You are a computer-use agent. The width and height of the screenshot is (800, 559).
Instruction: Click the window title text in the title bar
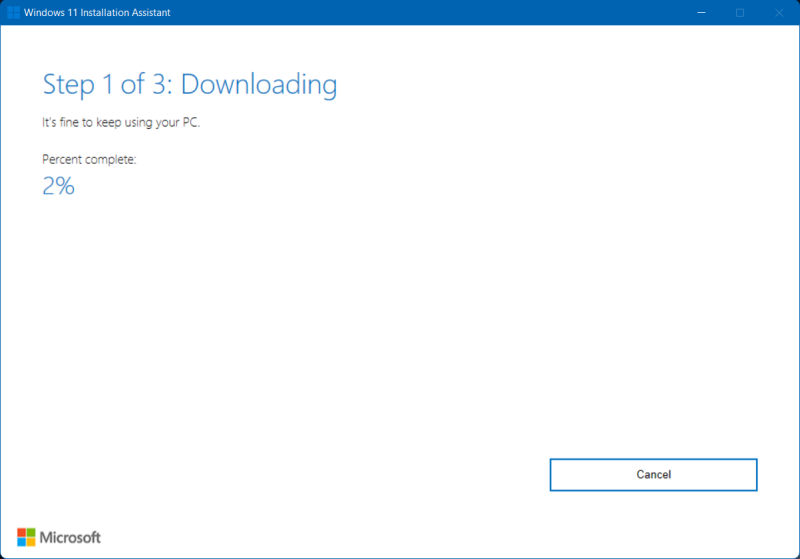pos(90,12)
